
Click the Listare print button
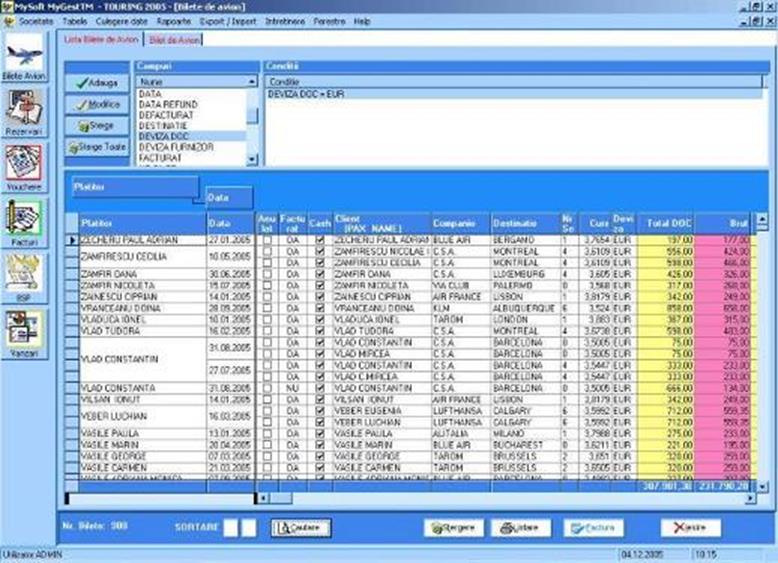[x=521, y=528]
